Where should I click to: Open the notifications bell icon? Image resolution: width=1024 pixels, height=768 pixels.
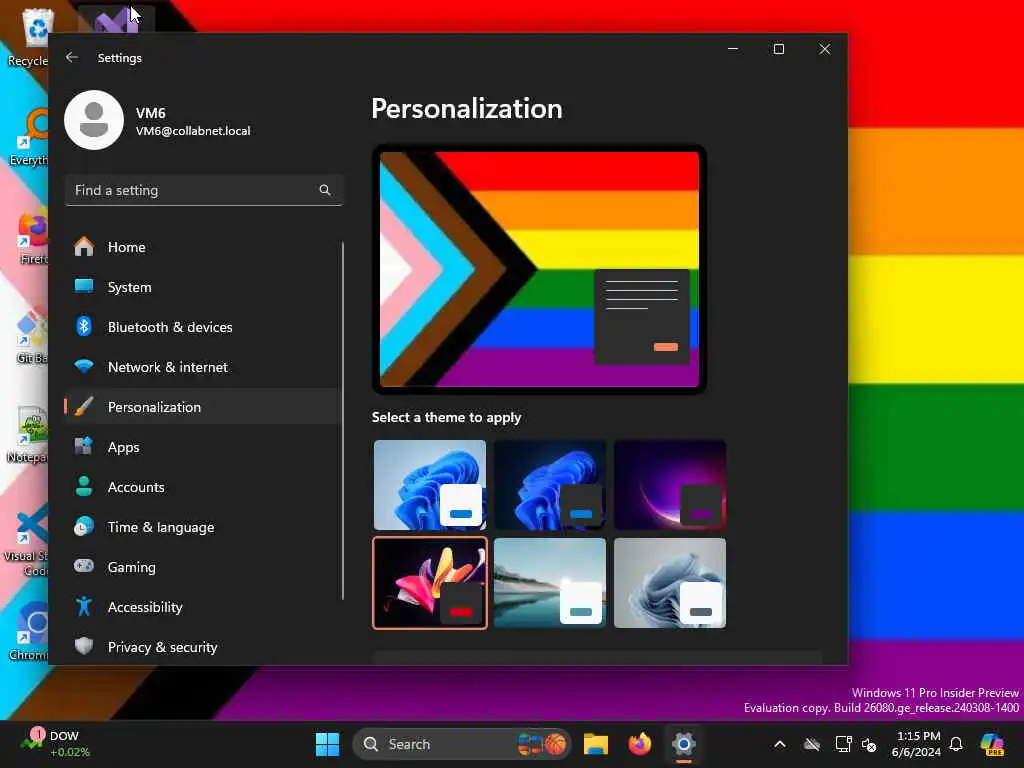click(x=956, y=744)
